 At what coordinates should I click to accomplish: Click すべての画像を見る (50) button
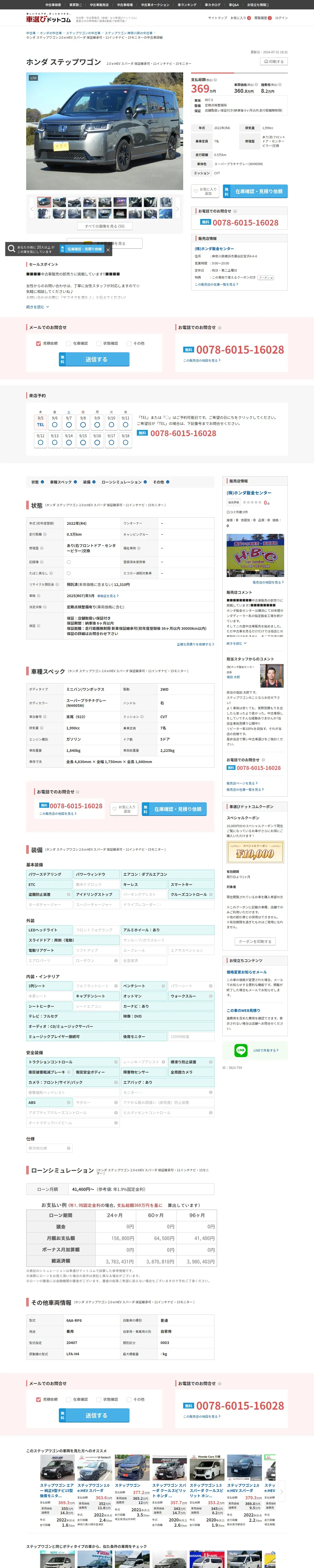[105, 226]
